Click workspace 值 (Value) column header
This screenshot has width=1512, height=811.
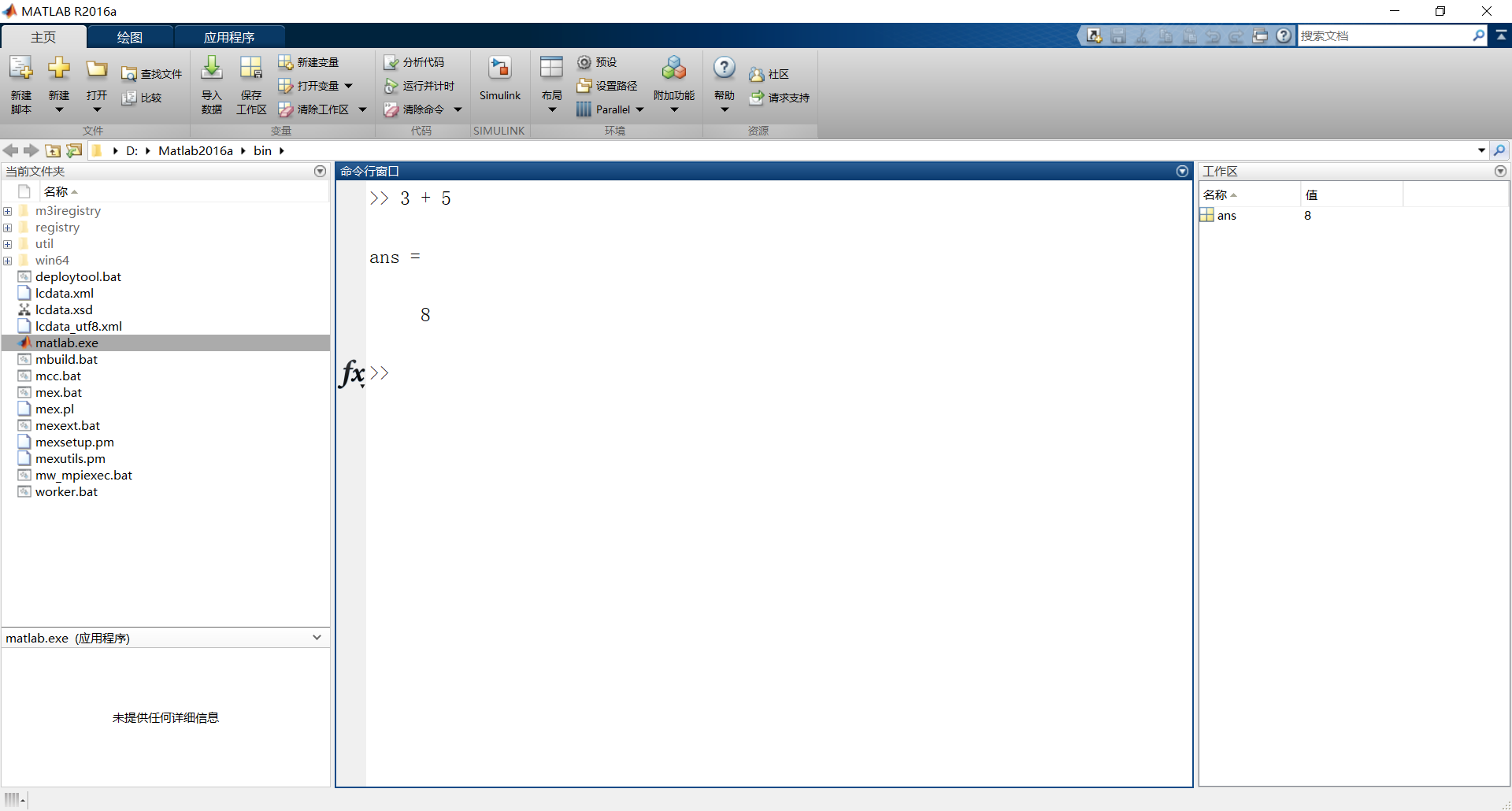click(1351, 194)
